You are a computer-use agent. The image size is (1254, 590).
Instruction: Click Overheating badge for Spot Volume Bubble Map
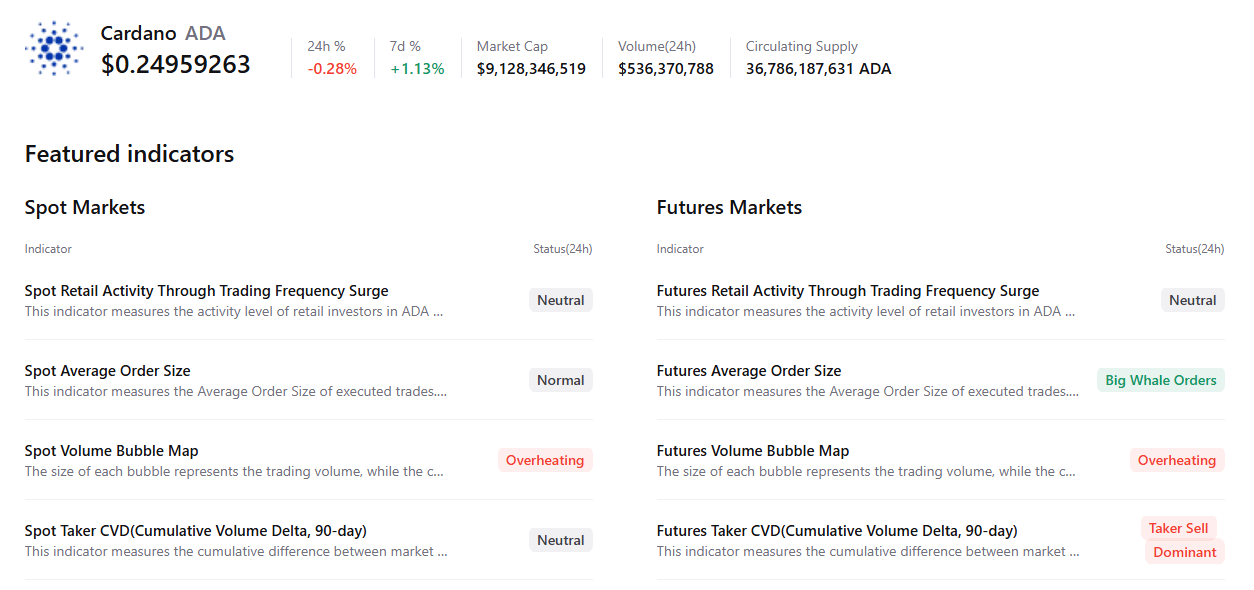545,460
